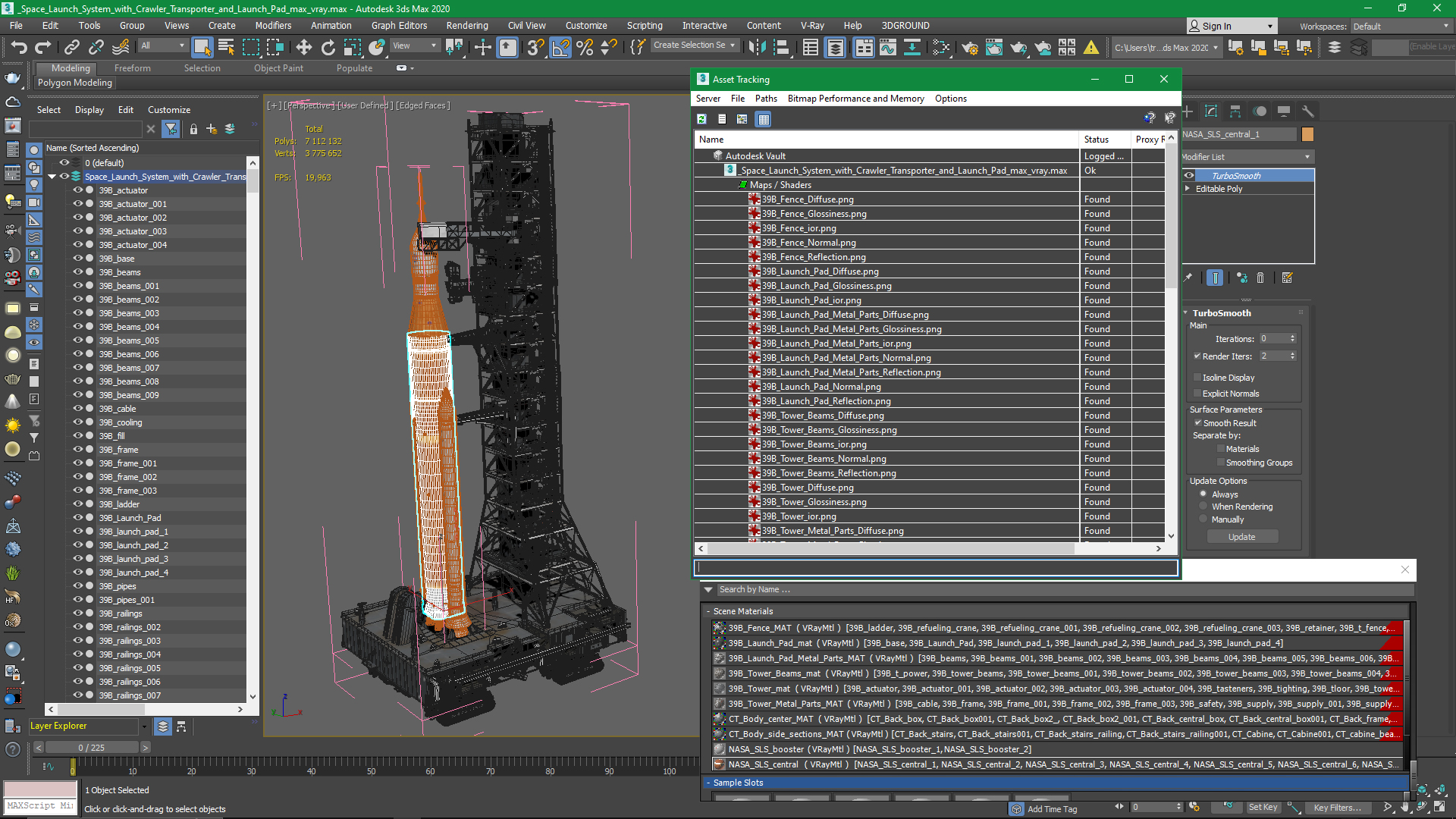Viewport: 1456px width, 819px height.
Task: Open the selection filter All dropdown
Action: (162, 45)
